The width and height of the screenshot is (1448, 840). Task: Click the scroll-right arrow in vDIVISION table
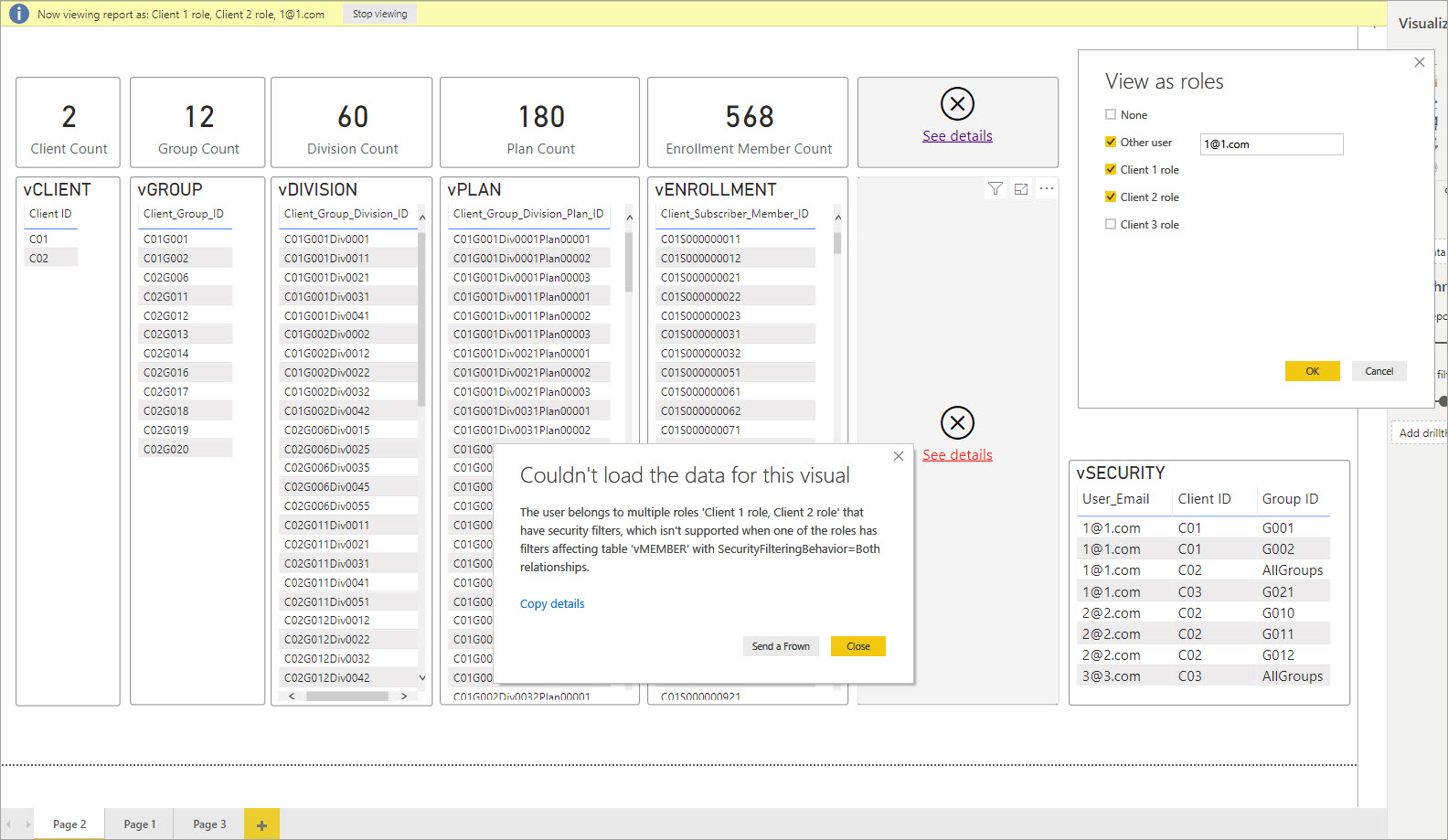click(404, 696)
